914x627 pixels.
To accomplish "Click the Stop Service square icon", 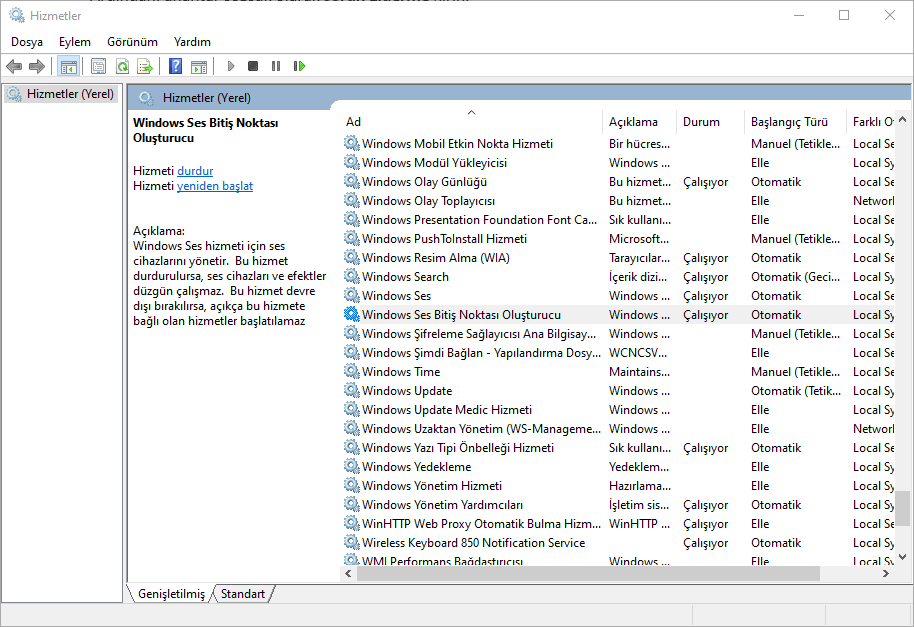I will coord(253,66).
